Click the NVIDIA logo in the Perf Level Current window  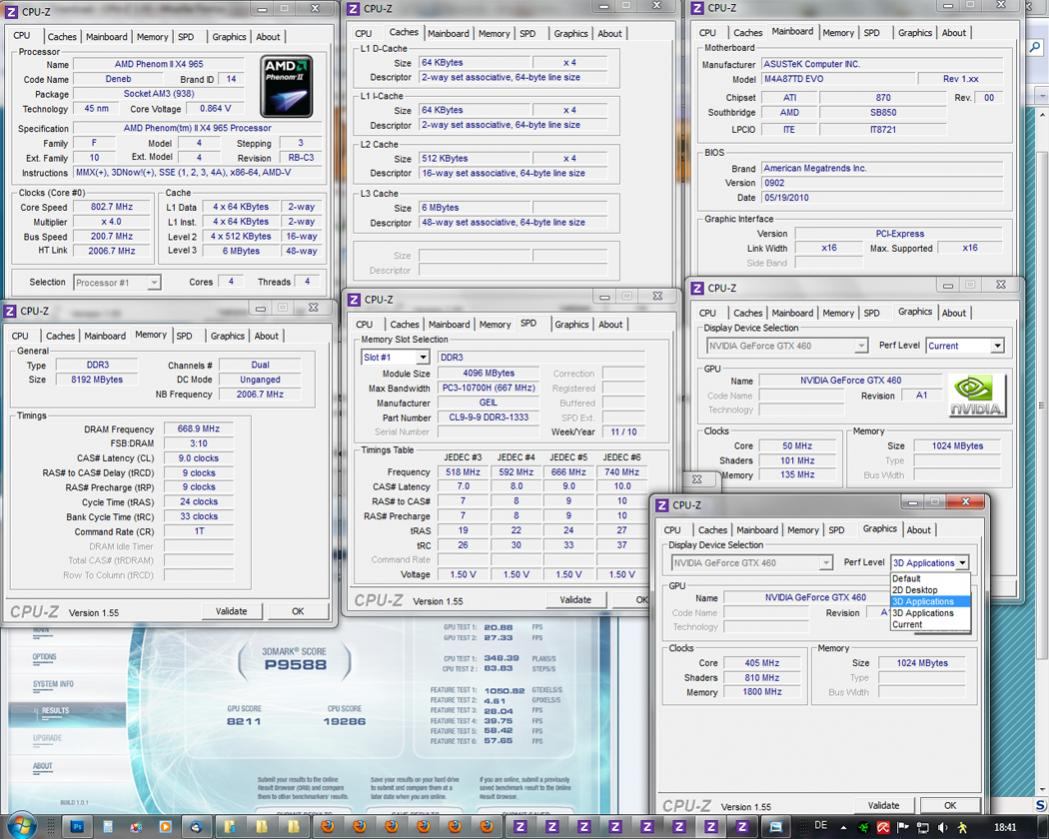[x=977, y=397]
